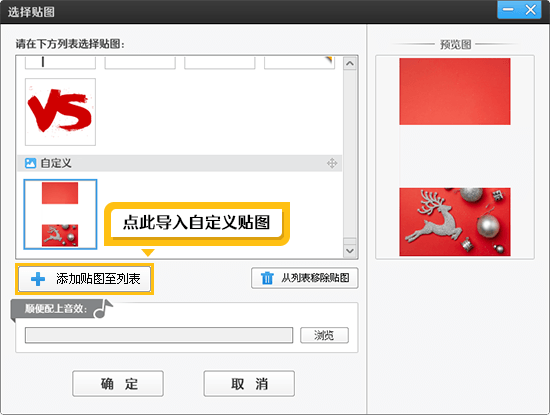This screenshot has height=415, width=550.
Task: Click the 浏览 sound effect button
Action: pos(324,335)
